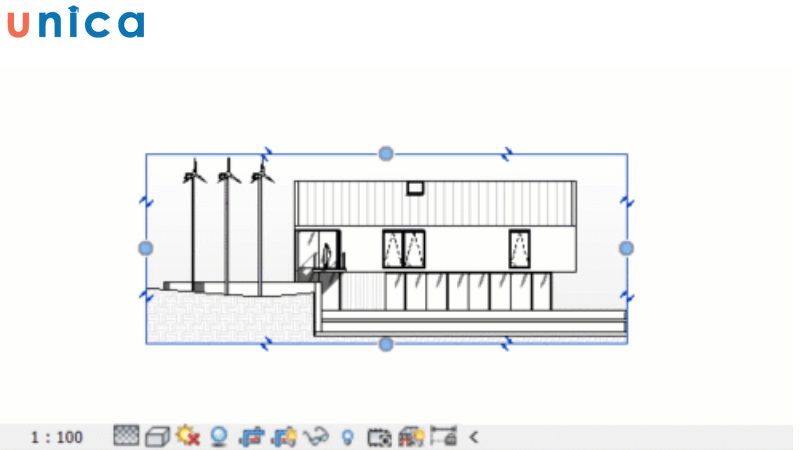Viewport: 800px width, 450px height.
Task: Toggle the Shadows globe icon
Action: point(219,437)
